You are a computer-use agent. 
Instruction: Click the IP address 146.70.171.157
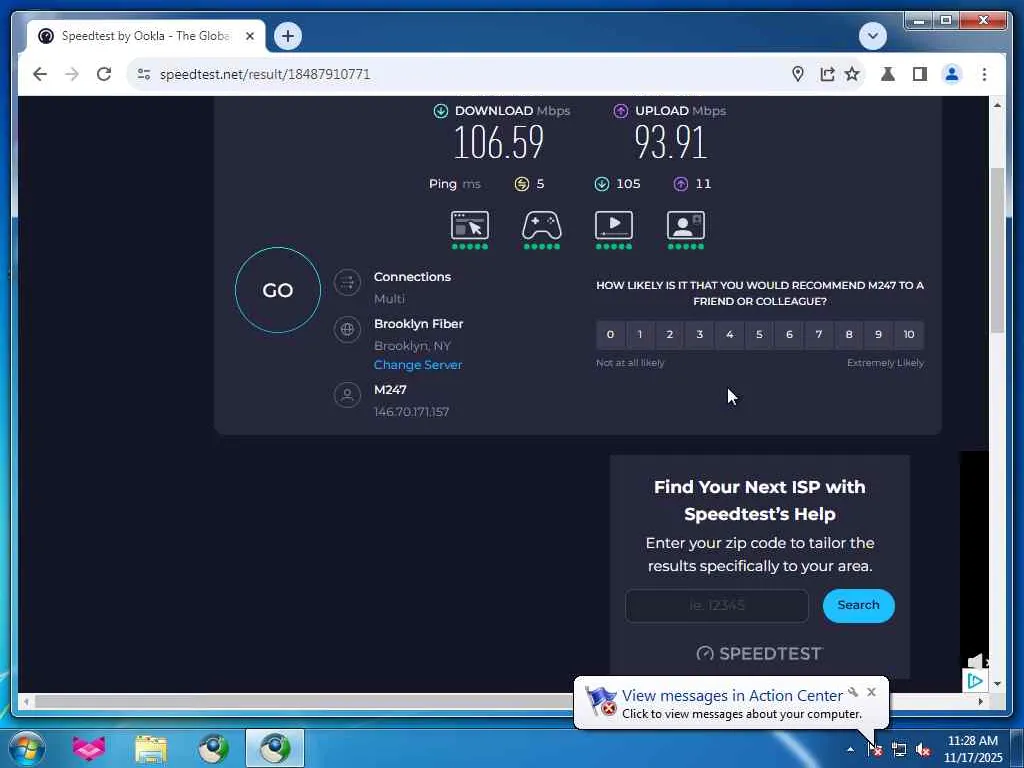click(x=411, y=411)
